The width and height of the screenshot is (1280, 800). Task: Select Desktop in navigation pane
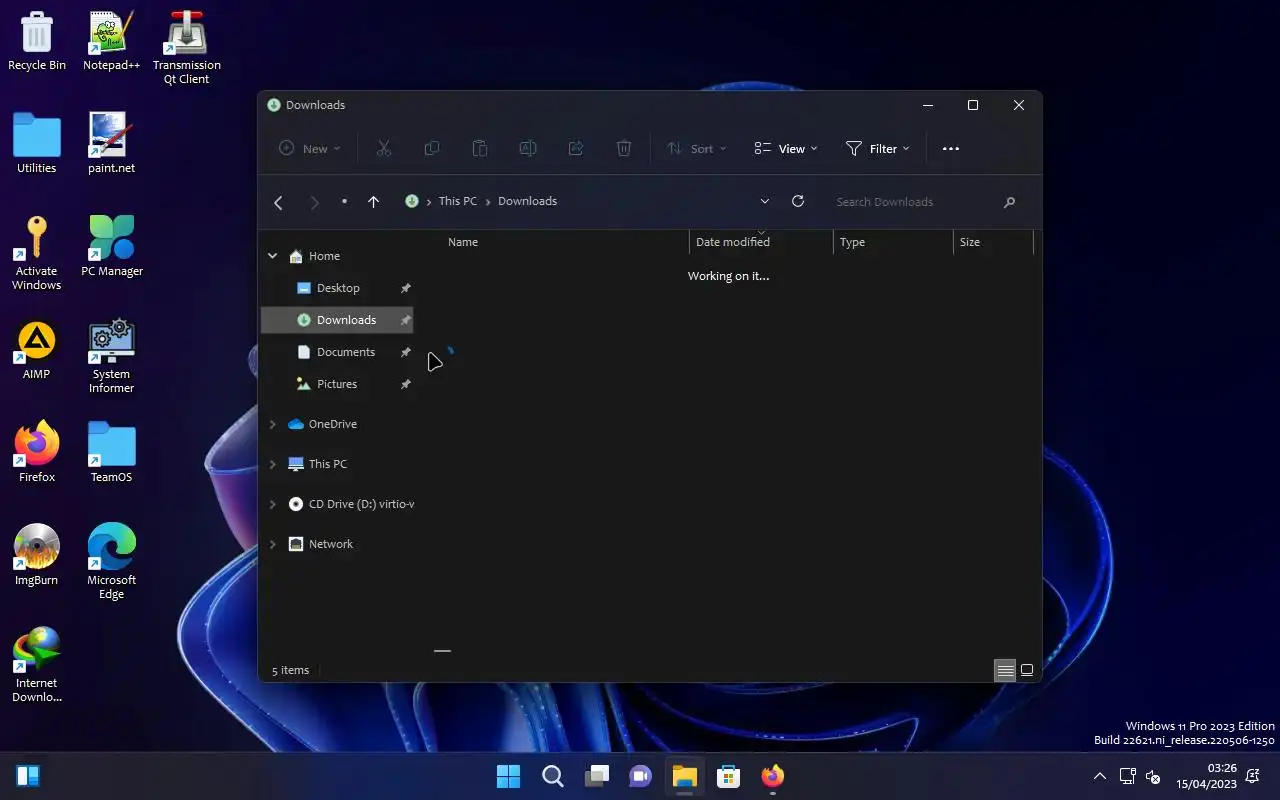[x=337, y=288]
